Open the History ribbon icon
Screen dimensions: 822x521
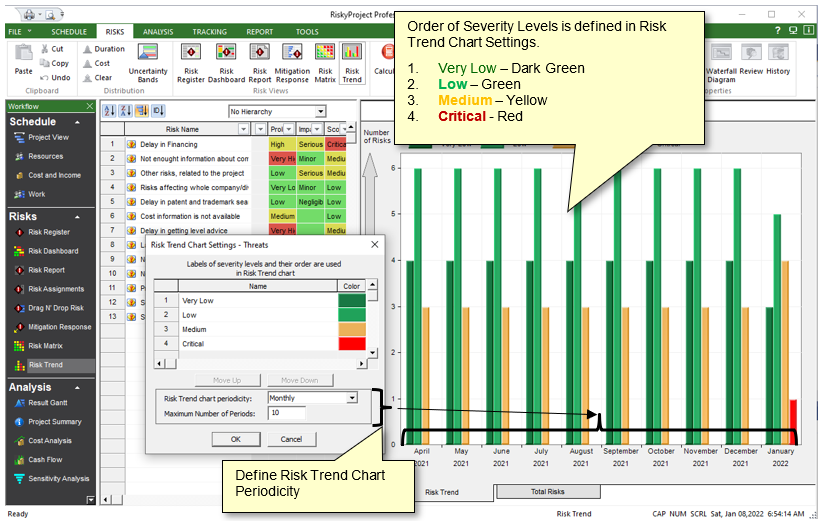click(x=778, y=60)
